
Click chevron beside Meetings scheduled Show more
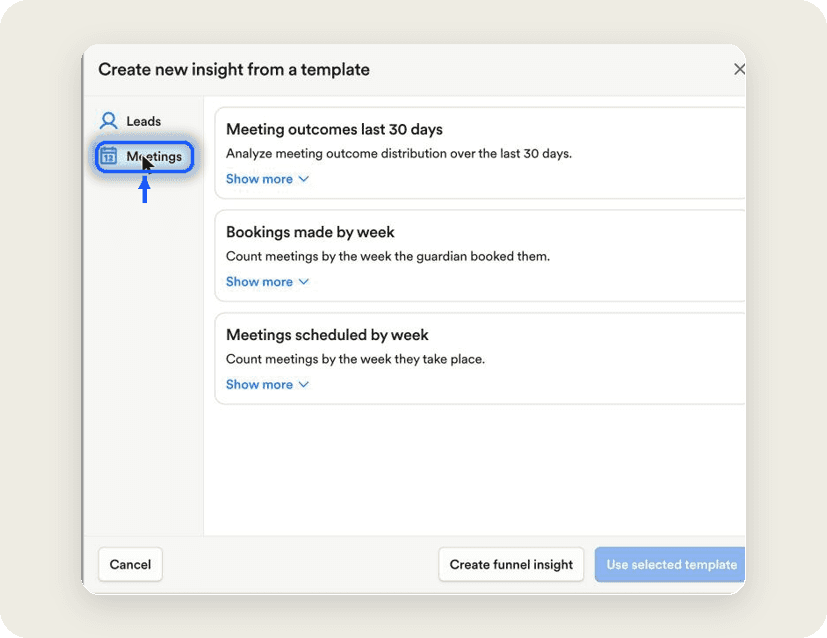(x=303, y=384)
